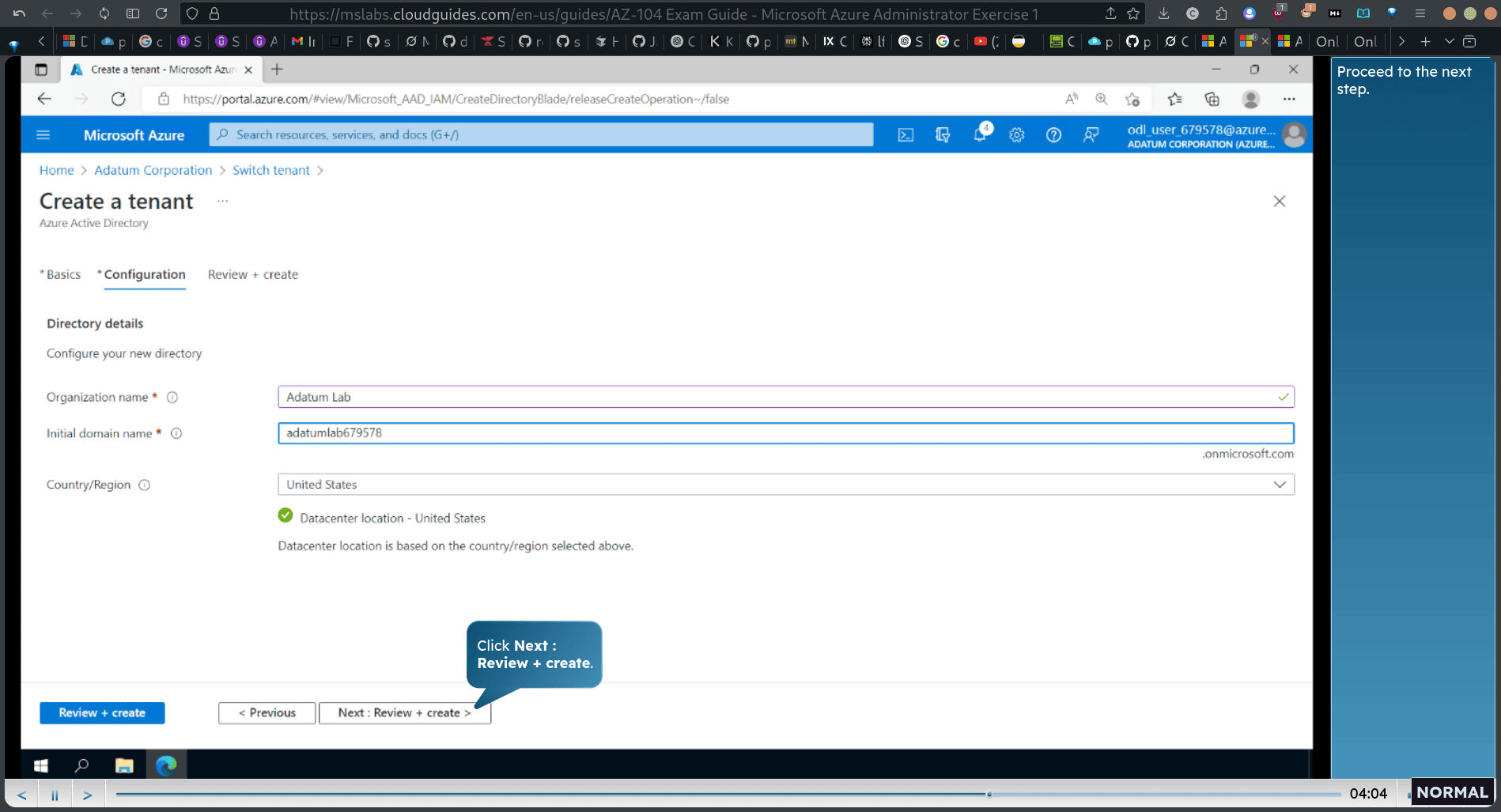Open Edge favorites star list icon
Screen dimensions: 1501x812
pyautogui.click(x=1174, y=99)
